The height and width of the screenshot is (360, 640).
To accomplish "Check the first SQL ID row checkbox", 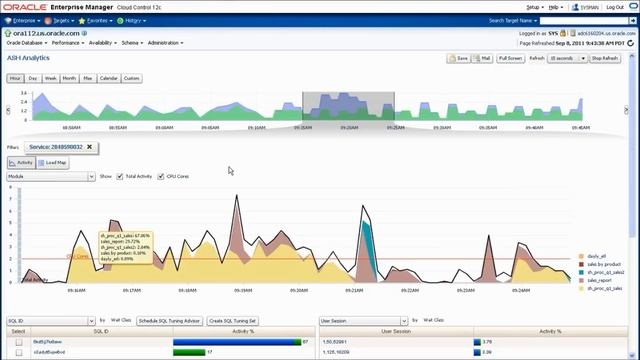I will tap(19, 342).
